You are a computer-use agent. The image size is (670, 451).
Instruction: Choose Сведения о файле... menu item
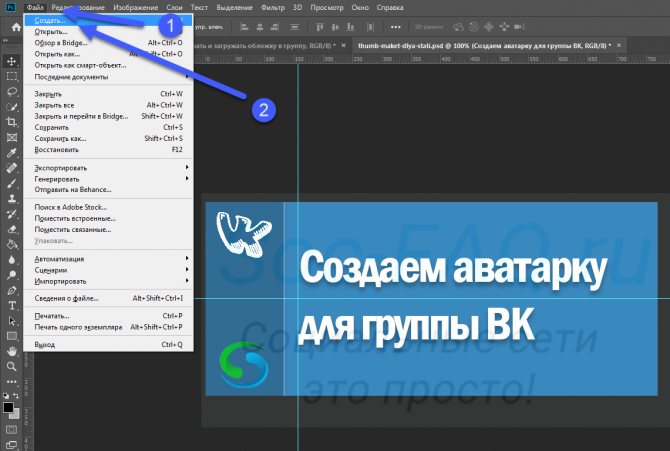click(108, 298)
